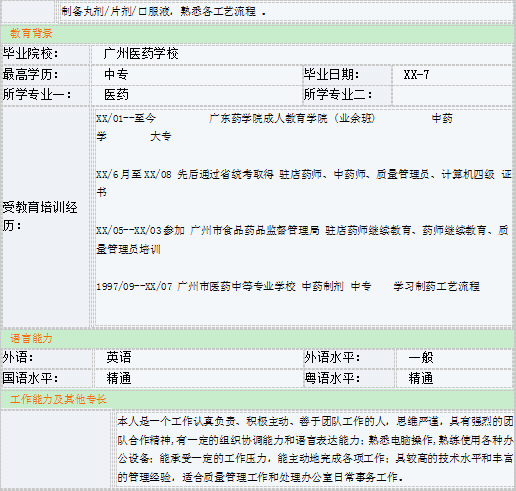Select the XX-7 graduation date value
The height and width of the screenshot is (491, 516).
[416, 74]
